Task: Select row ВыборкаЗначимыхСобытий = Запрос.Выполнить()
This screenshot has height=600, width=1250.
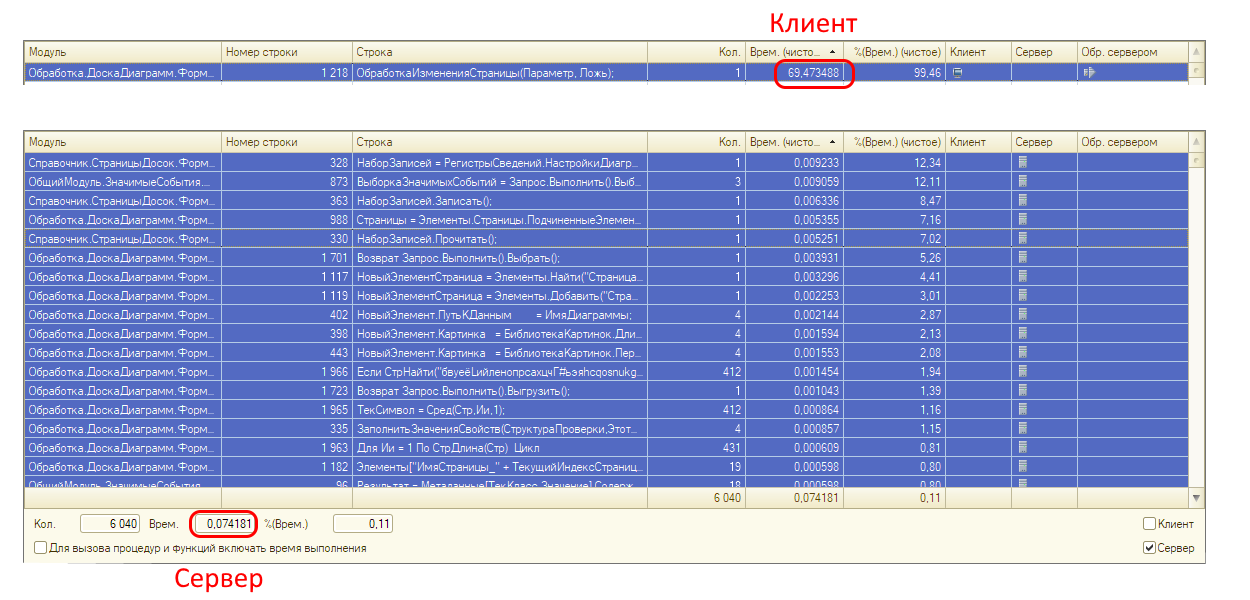Action: point(606,181)
